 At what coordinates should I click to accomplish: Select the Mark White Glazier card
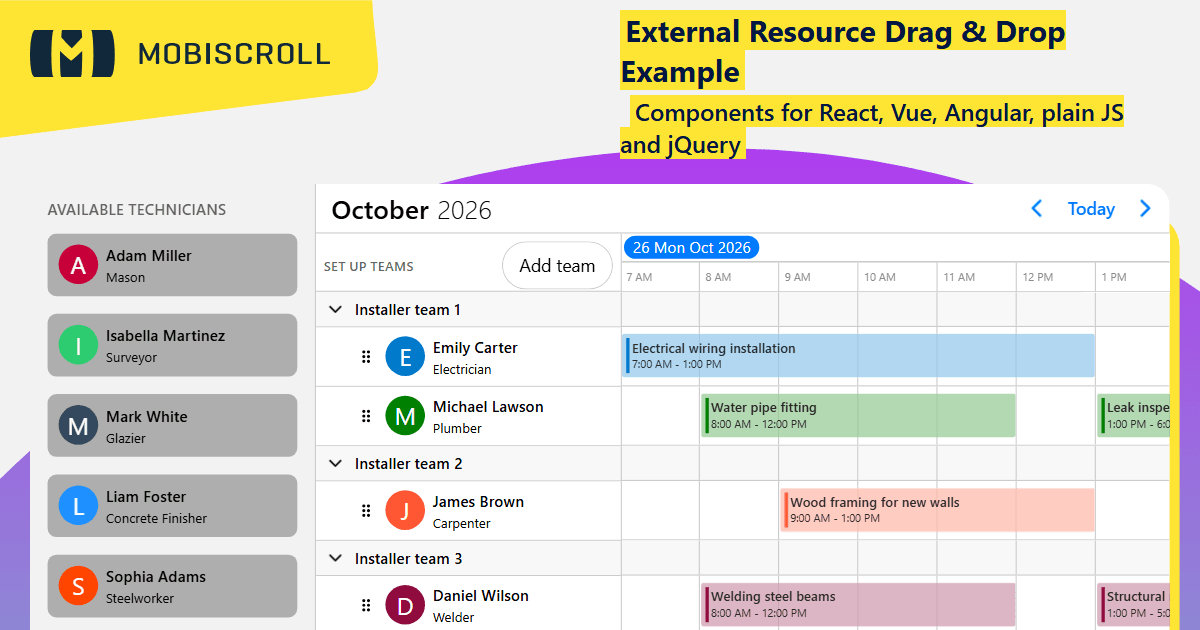tap(172, 426)
